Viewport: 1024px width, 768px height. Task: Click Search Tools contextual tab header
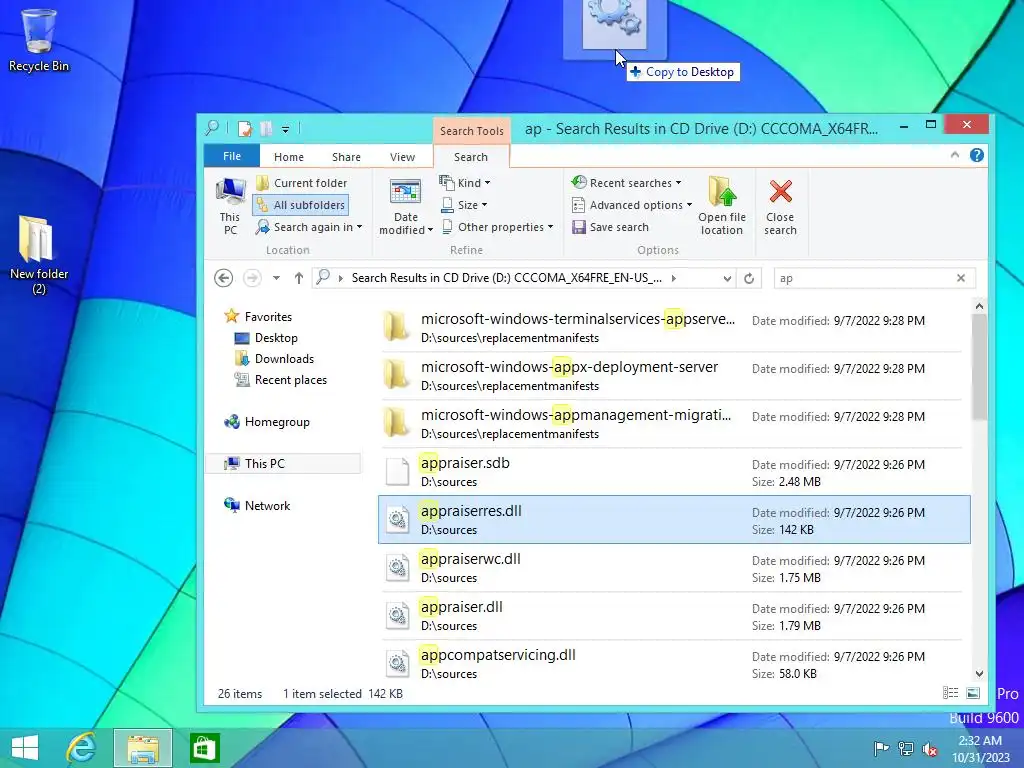click(x=472, y=131)
